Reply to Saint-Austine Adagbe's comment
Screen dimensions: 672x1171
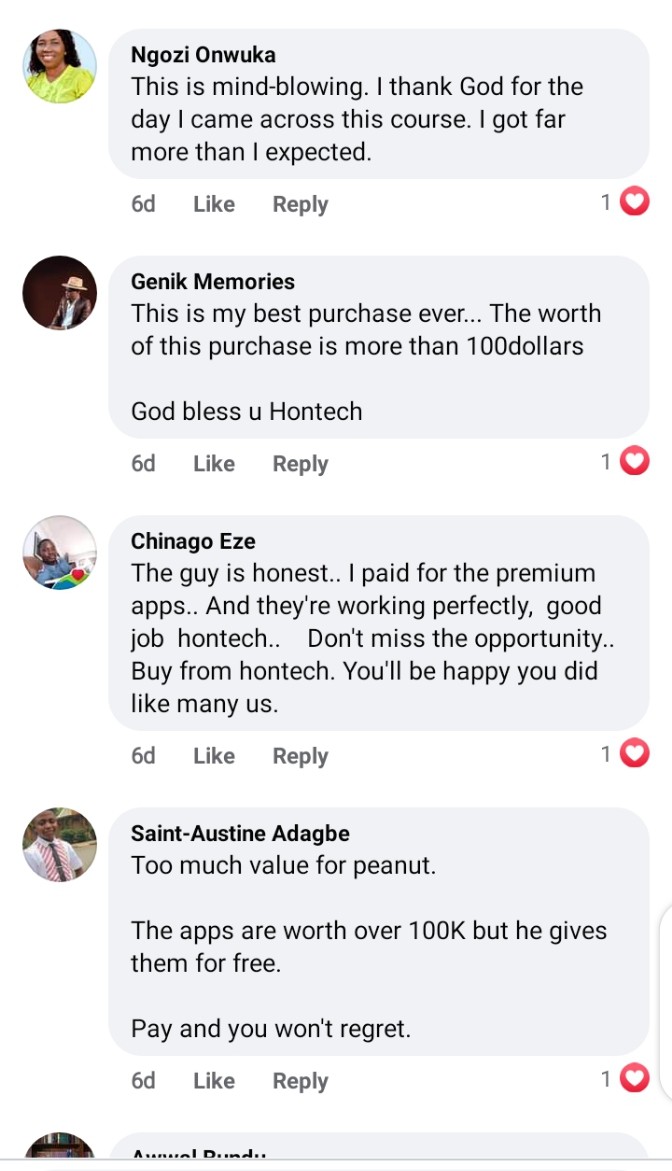pos(300,1081)
